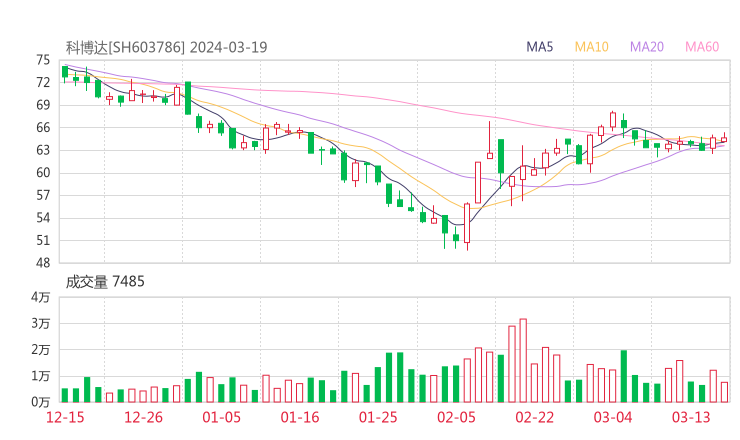
Task: Click the 03-13 date label
Action: [691, 417]
